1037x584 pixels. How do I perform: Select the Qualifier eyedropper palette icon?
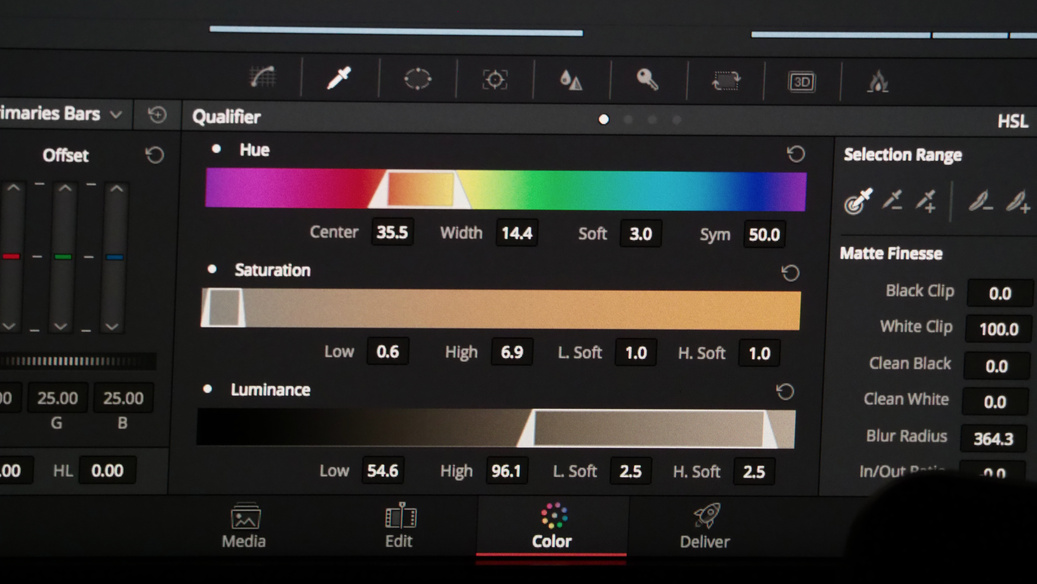coord(339,78)
